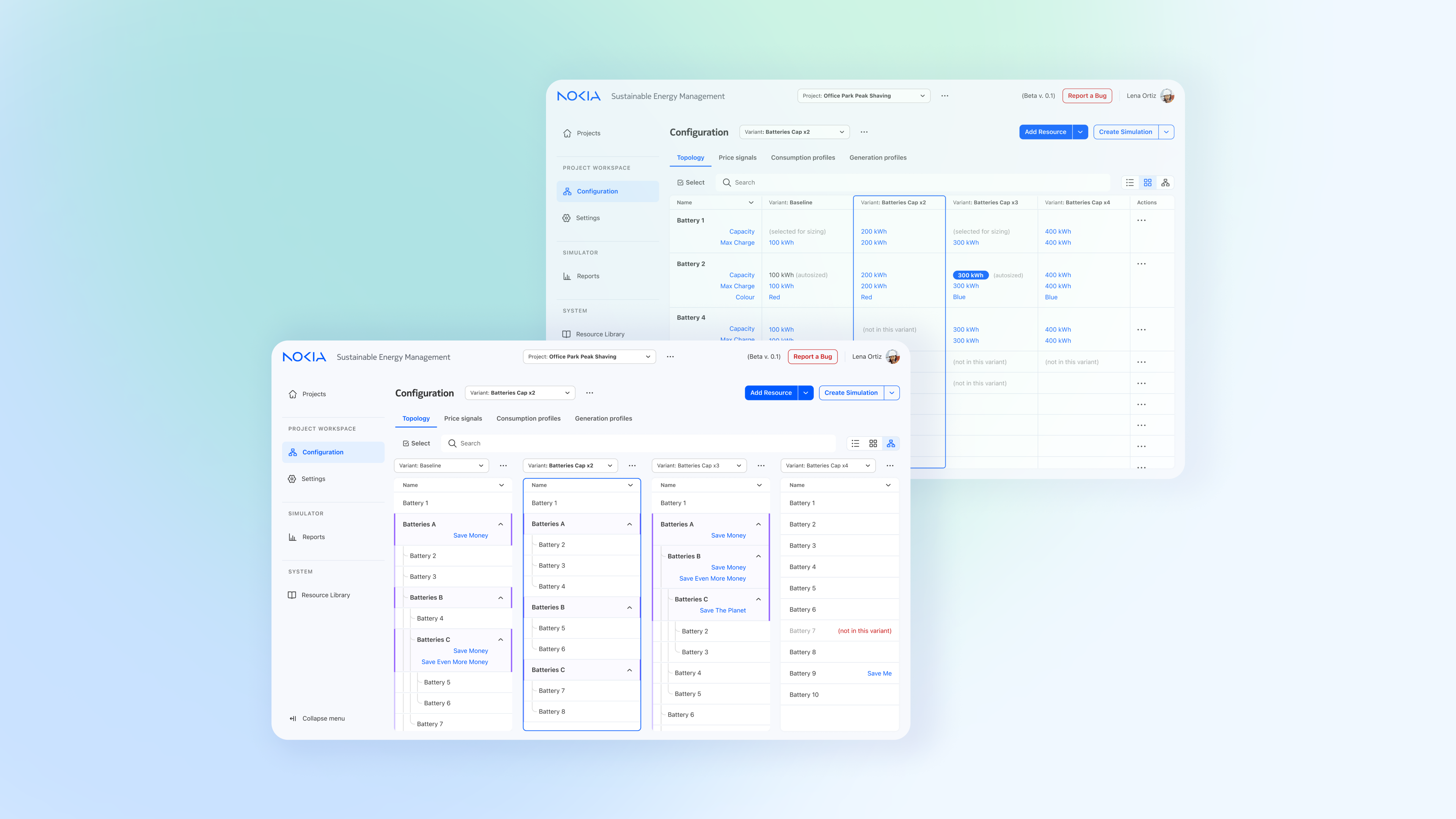Click the topology comparison view icon
Viewport: 1456px width, 819px height.
click(890, 443)
